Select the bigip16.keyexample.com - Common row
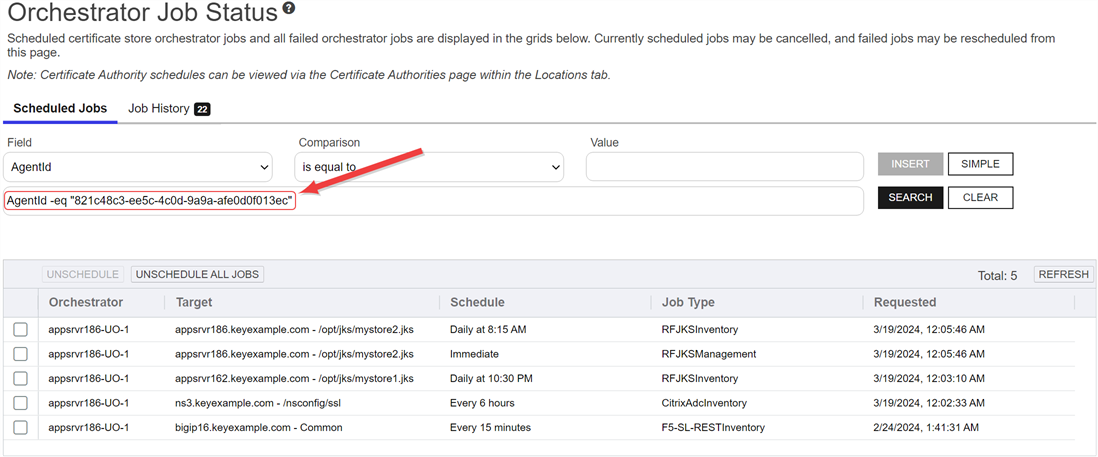The width and height of the screenshot is (1098, 457). 258,428
